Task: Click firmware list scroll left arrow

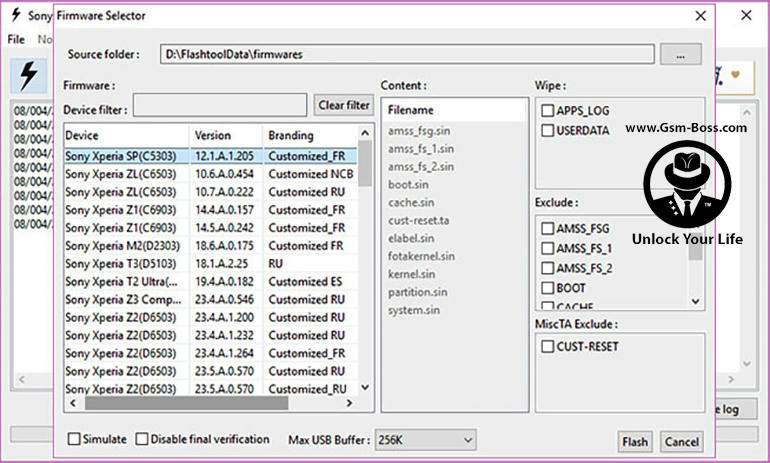Action: click(73, 403)
